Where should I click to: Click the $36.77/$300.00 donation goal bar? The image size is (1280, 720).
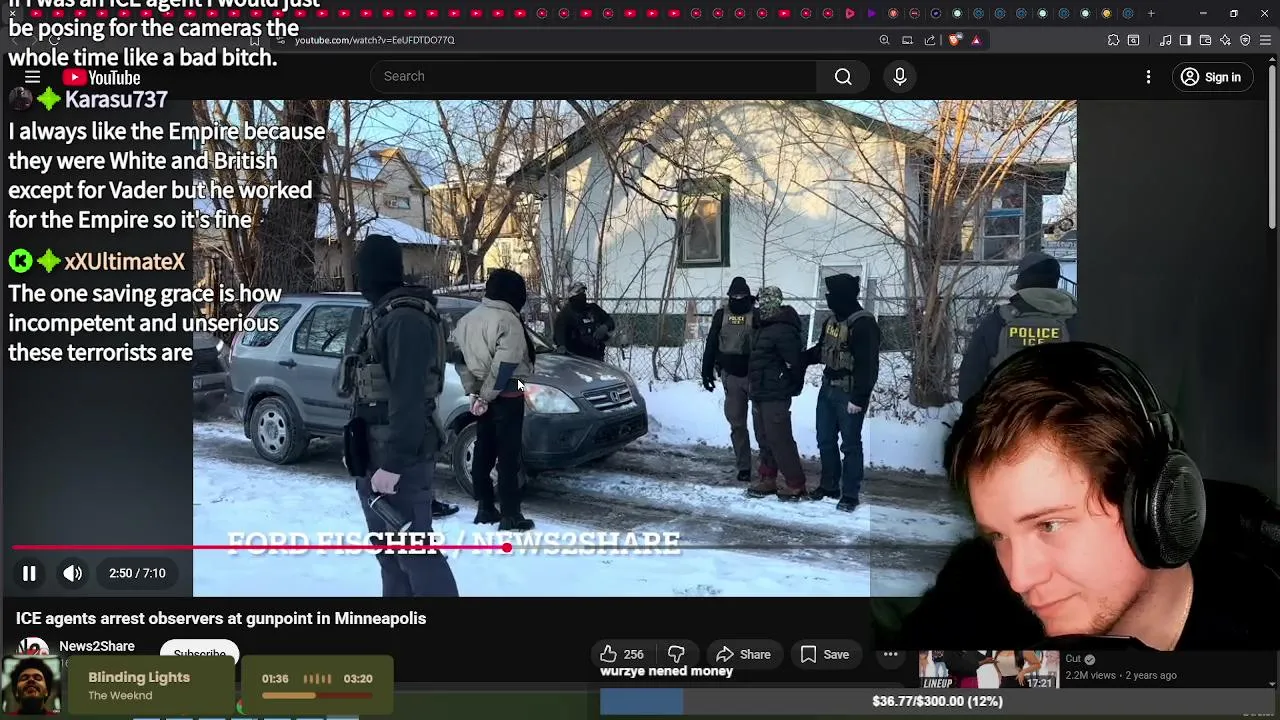936,701
